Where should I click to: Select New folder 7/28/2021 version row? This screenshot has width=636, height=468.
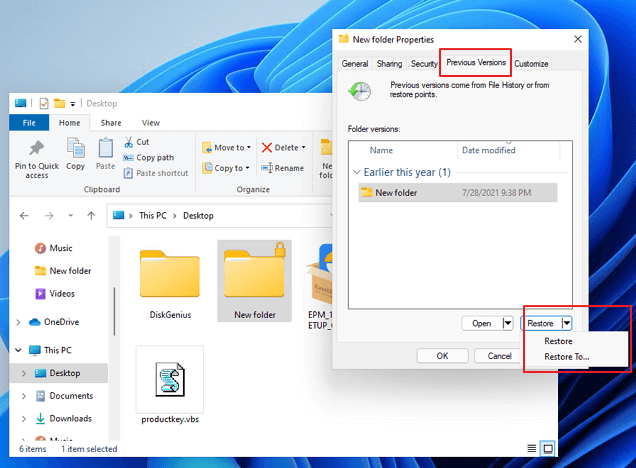click(458, 193)
